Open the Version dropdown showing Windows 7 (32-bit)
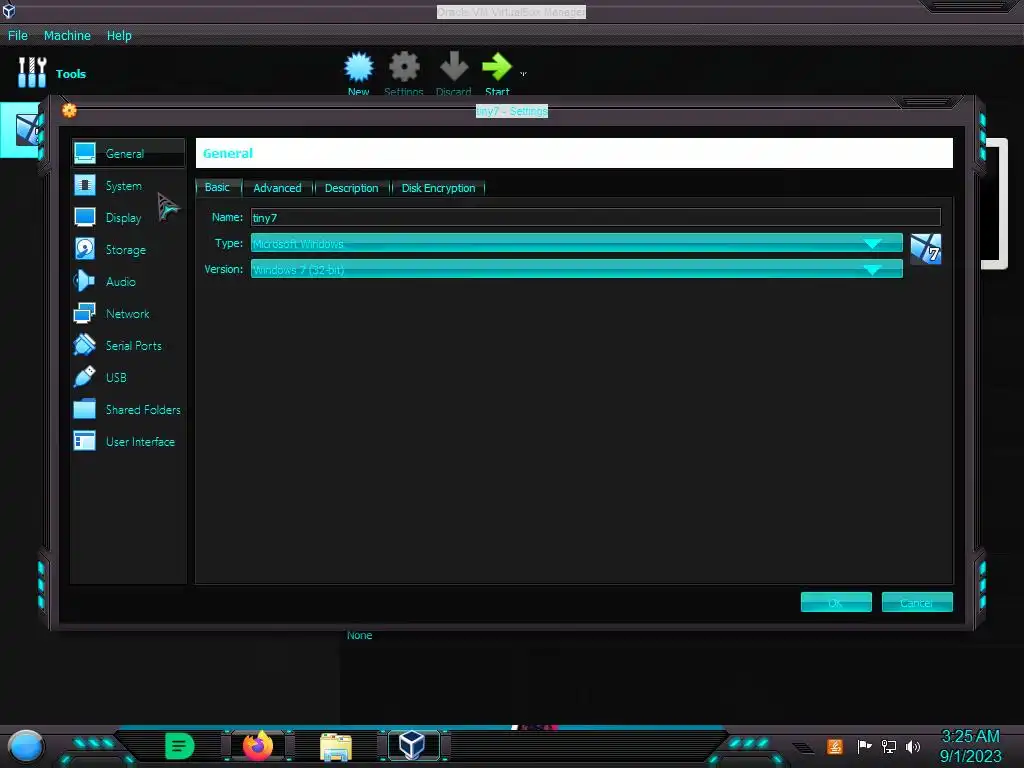 577,269
